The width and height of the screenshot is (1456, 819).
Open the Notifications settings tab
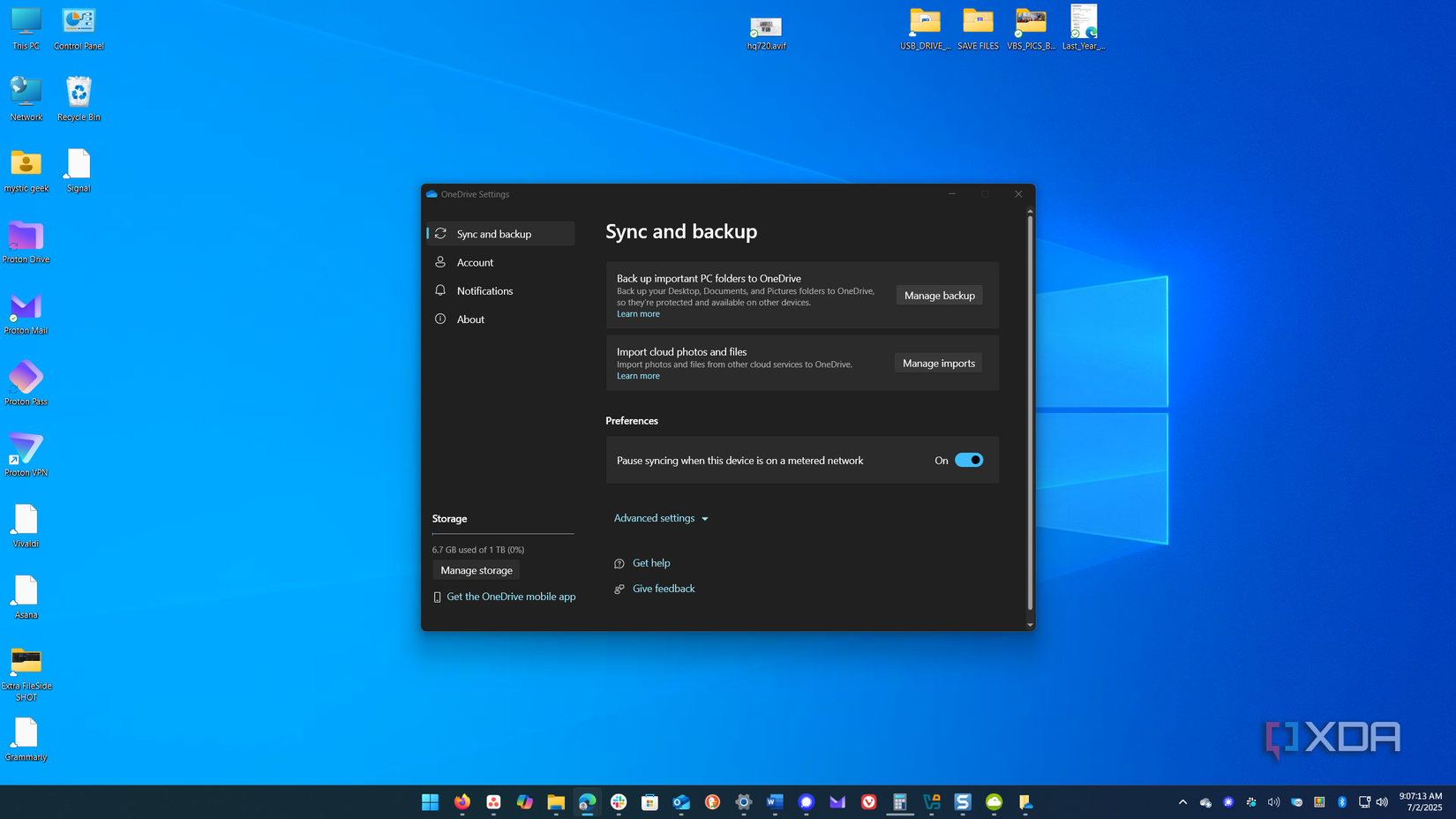[484, 290]
